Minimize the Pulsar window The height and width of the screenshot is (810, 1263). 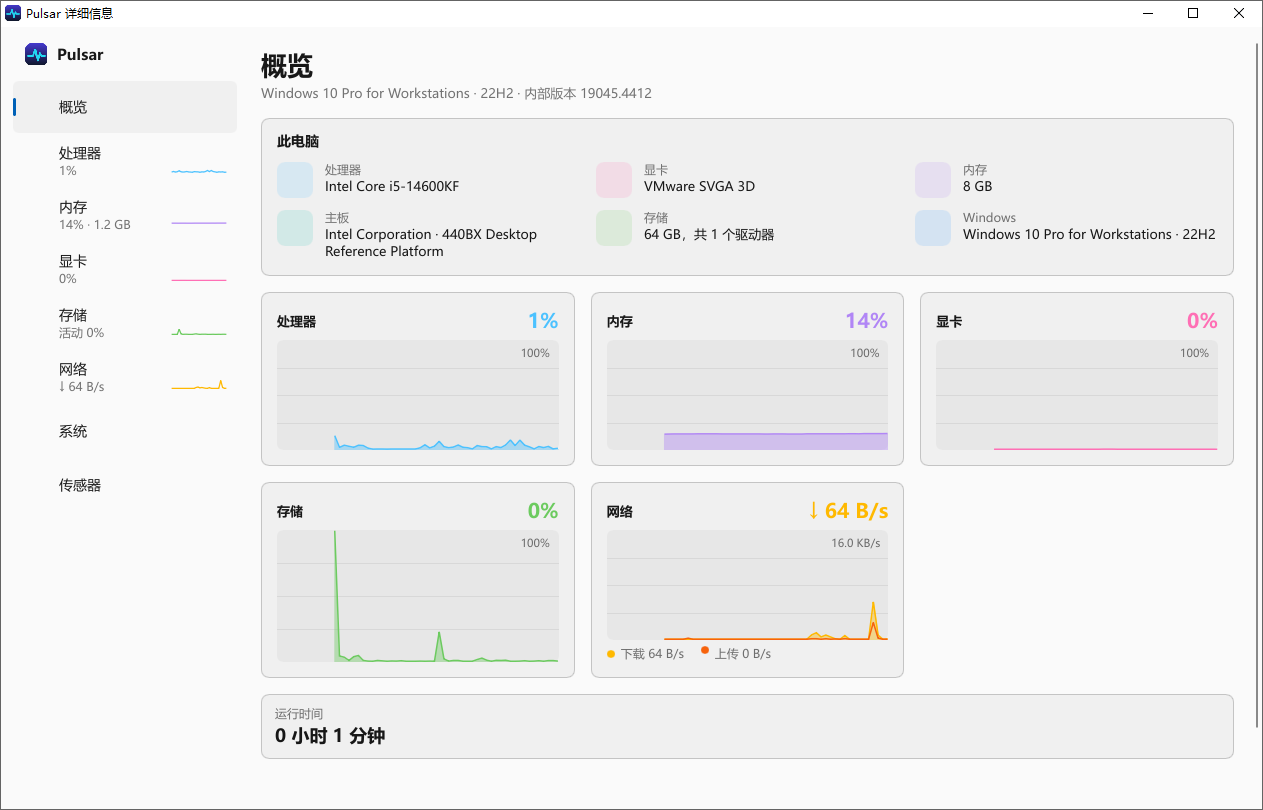(x=1147, y=13)
